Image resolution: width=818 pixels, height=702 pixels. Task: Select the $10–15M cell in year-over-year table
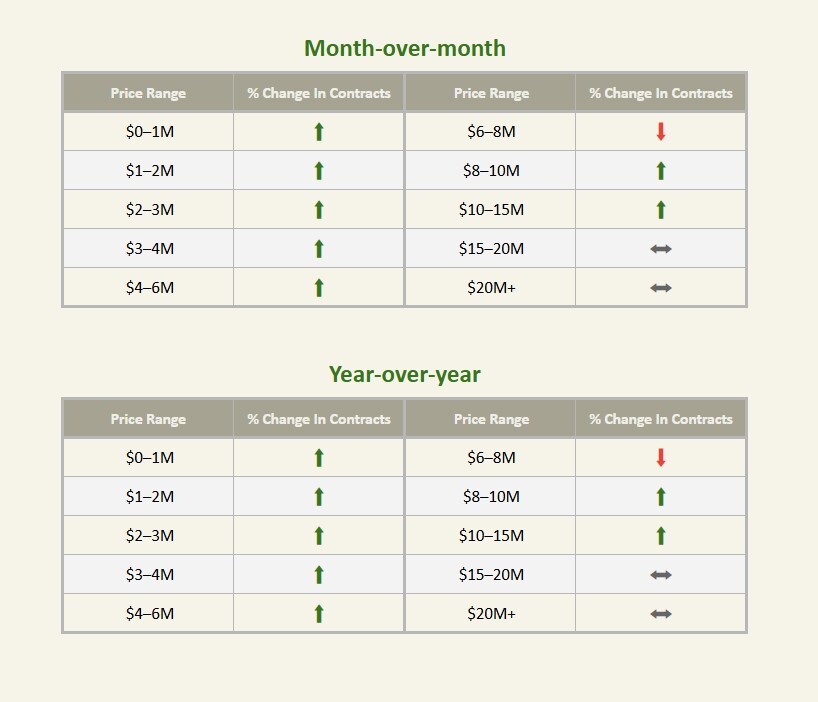point(491,536)
